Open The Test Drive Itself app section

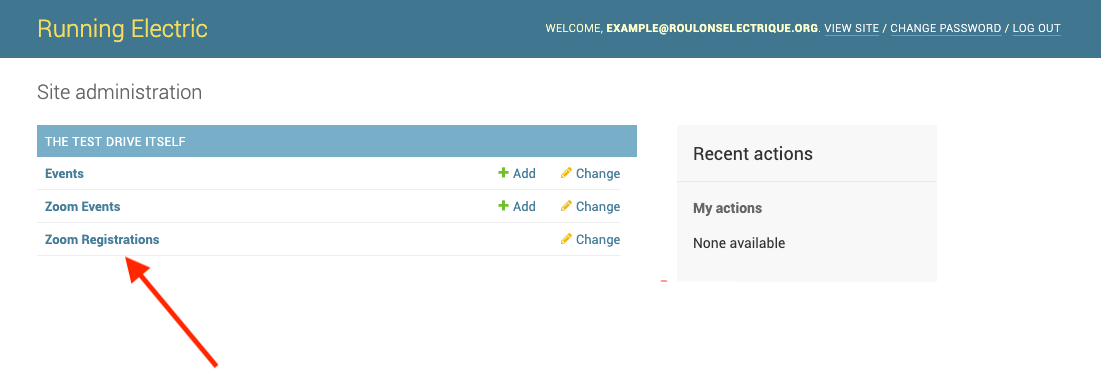pos(115,141)
